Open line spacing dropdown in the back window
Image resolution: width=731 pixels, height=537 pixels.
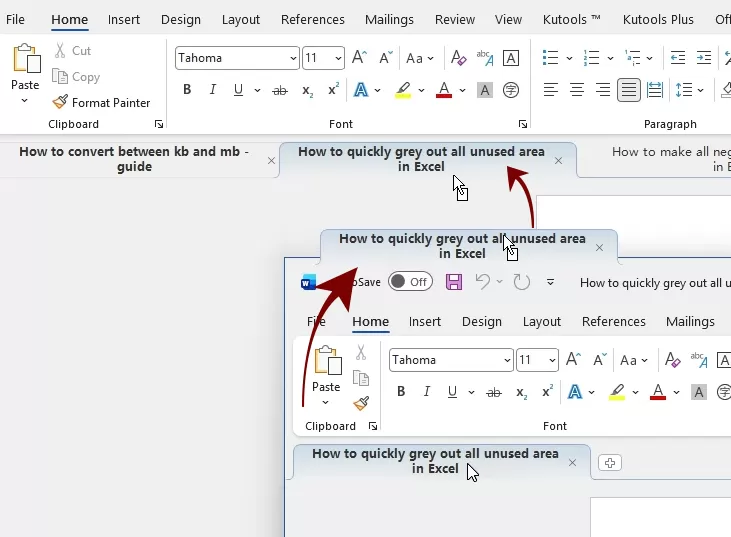[700, 90]
